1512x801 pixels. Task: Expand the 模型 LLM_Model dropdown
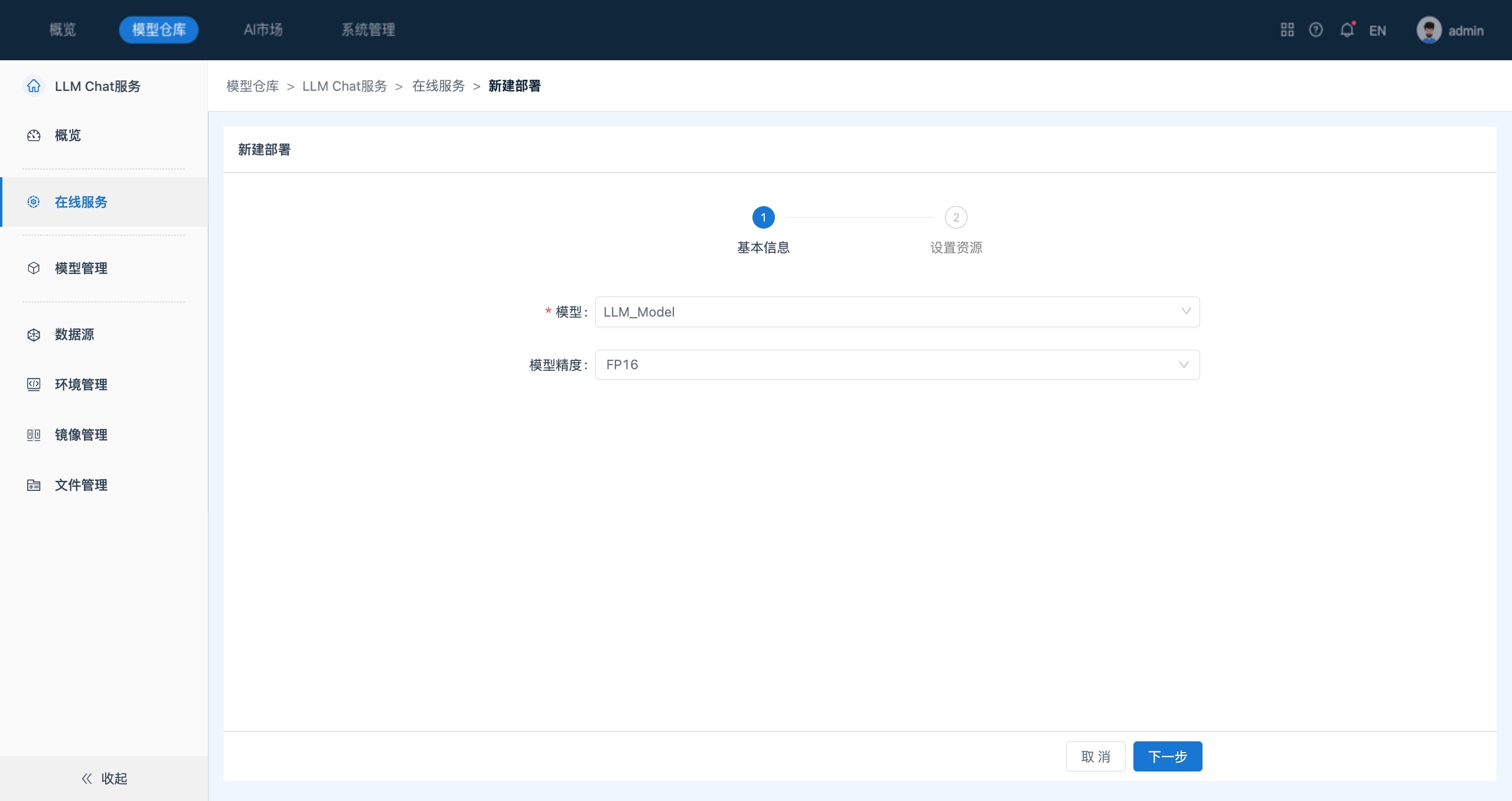pyautogui.click(x=897, y=312)
